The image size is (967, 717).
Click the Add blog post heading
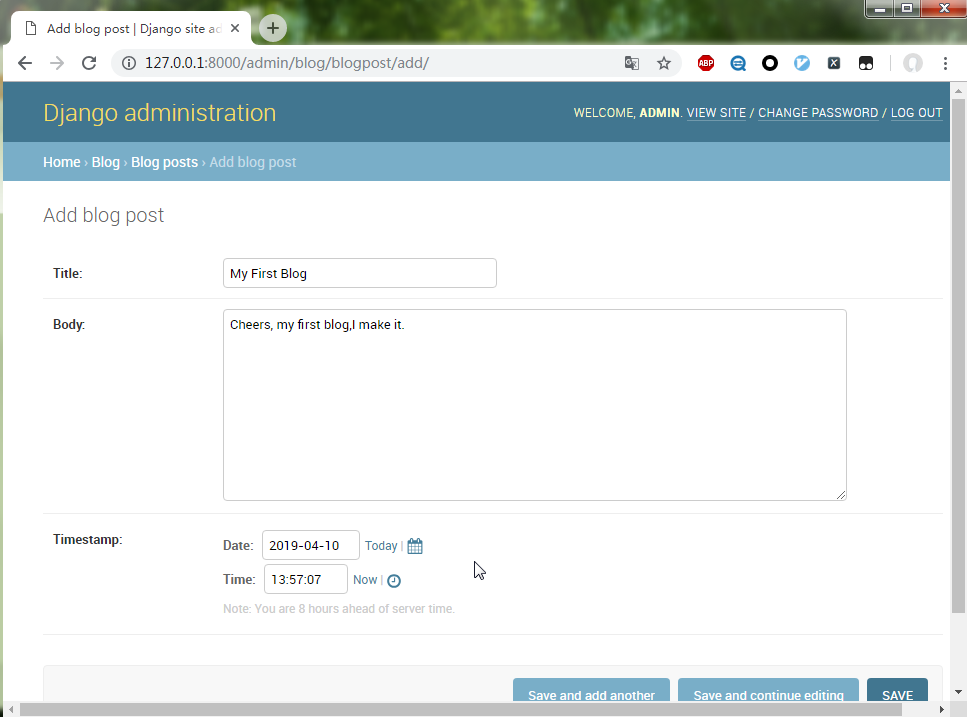pos(104,215)
